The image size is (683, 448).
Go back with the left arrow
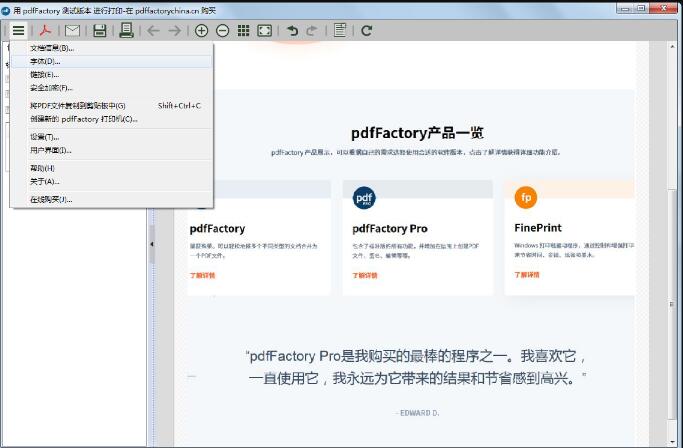153,31
